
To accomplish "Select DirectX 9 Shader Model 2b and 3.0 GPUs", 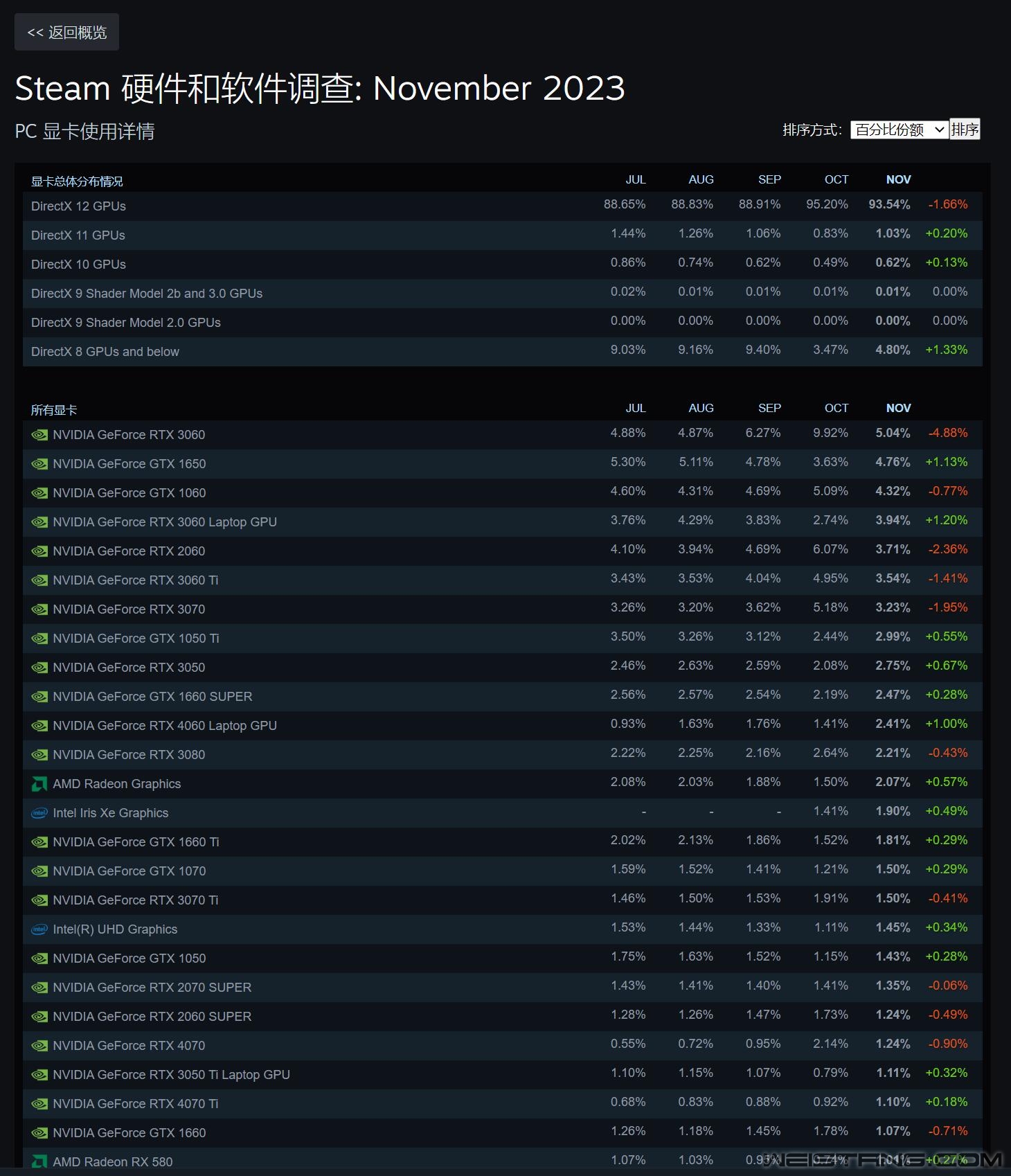I will pyautogui.click(x=147, y=294).
